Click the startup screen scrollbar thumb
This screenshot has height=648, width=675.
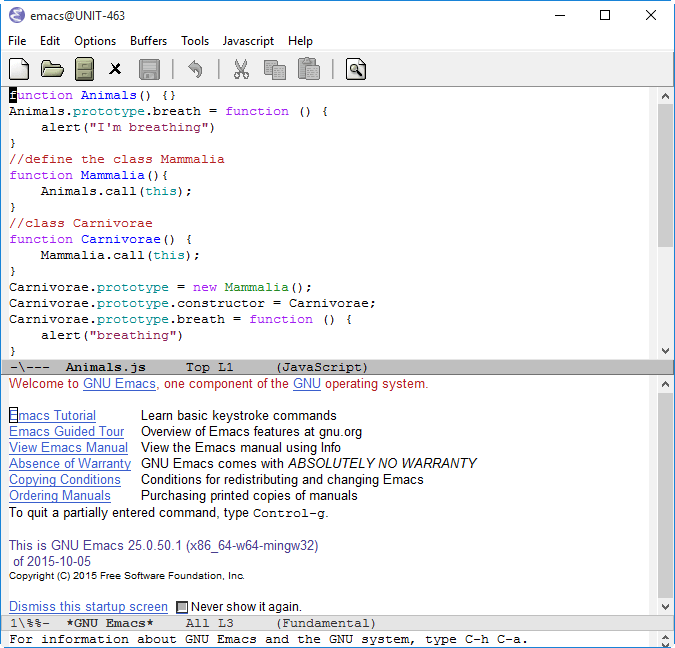665,495
